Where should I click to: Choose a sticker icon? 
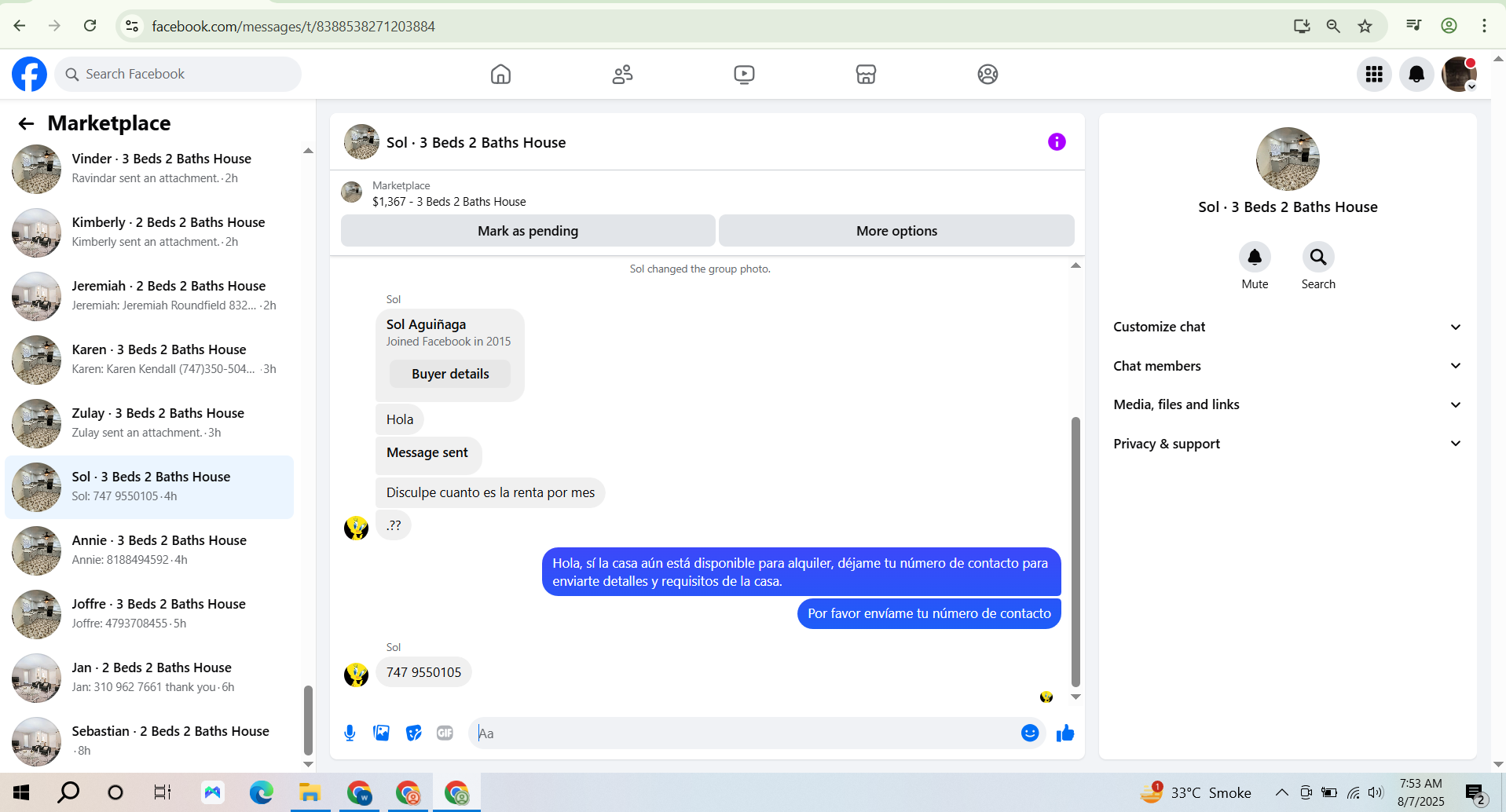coord(413,733)
